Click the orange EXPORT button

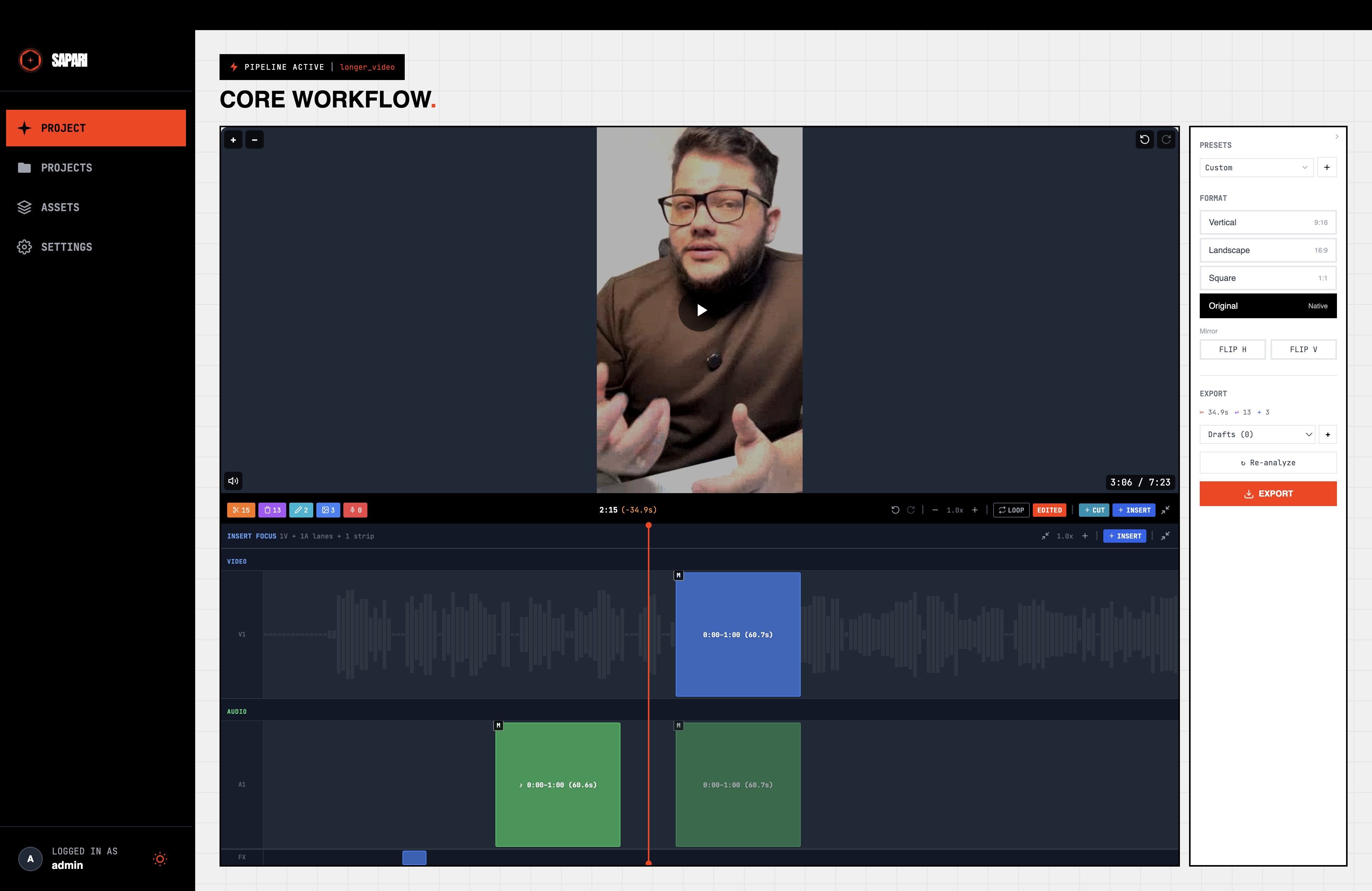click(1268, 494)
